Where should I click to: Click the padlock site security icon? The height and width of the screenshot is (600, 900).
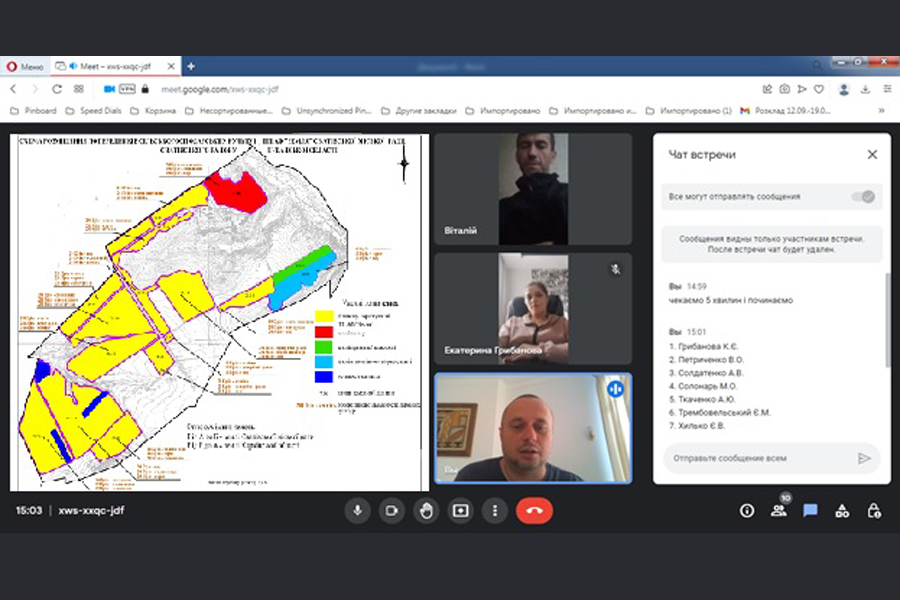click(x=145, y=89)
